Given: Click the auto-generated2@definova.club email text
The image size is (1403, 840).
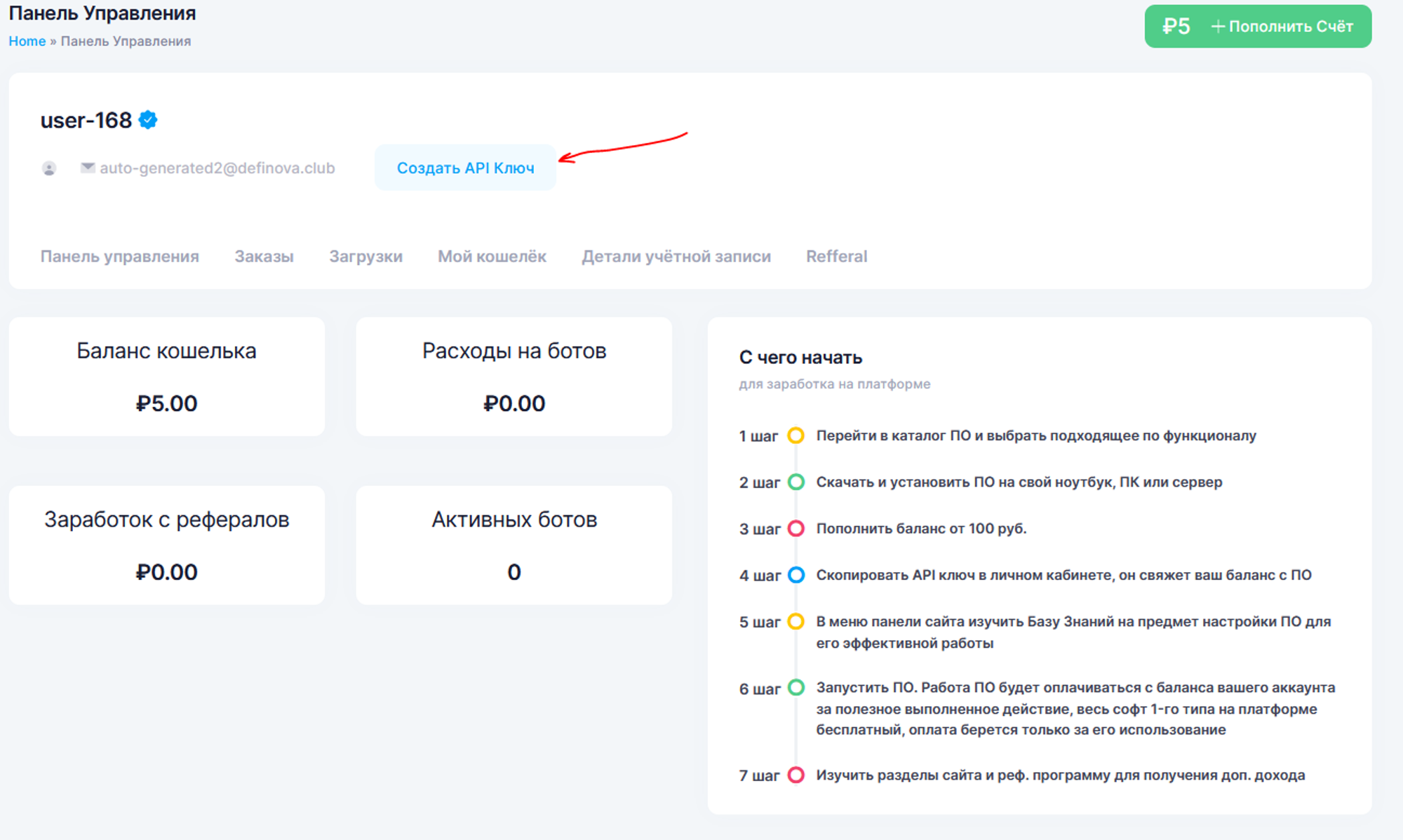Looking at the screenshot, I should 217,168.
